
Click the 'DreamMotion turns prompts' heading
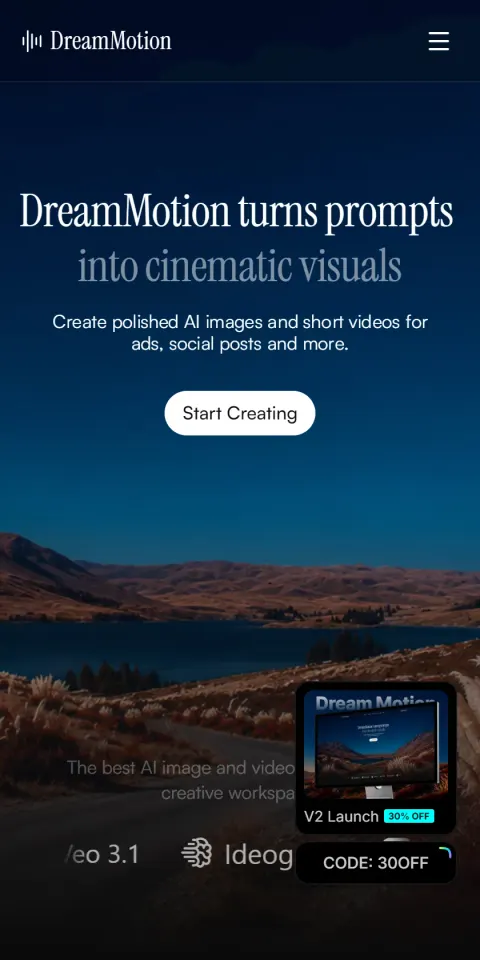236,212
